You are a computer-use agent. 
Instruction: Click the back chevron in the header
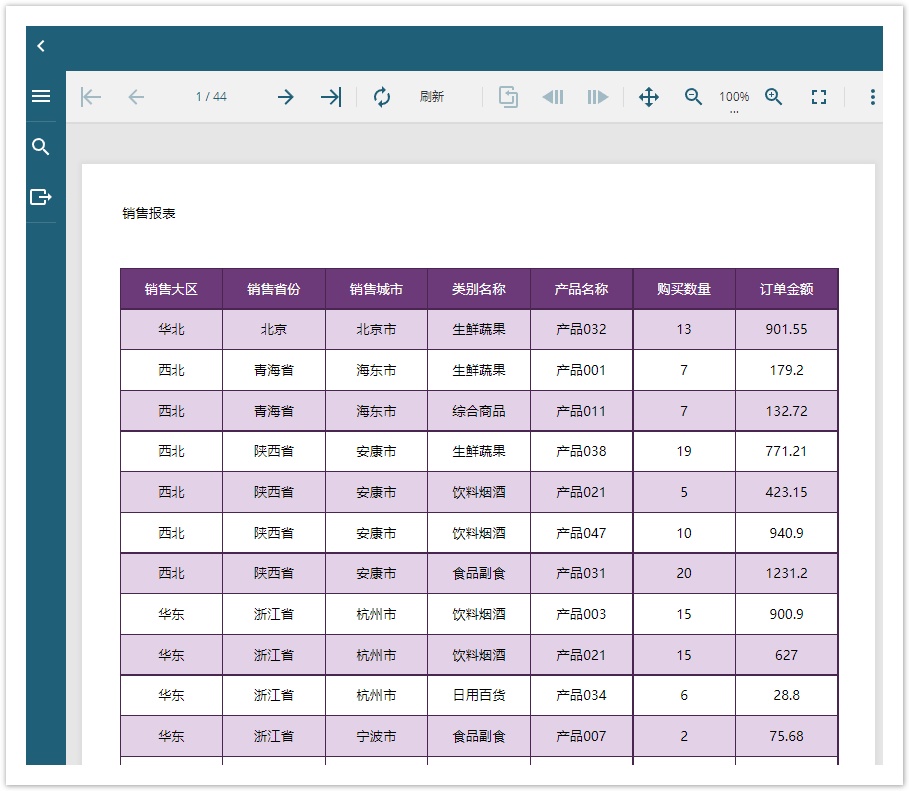coord(41,46)
